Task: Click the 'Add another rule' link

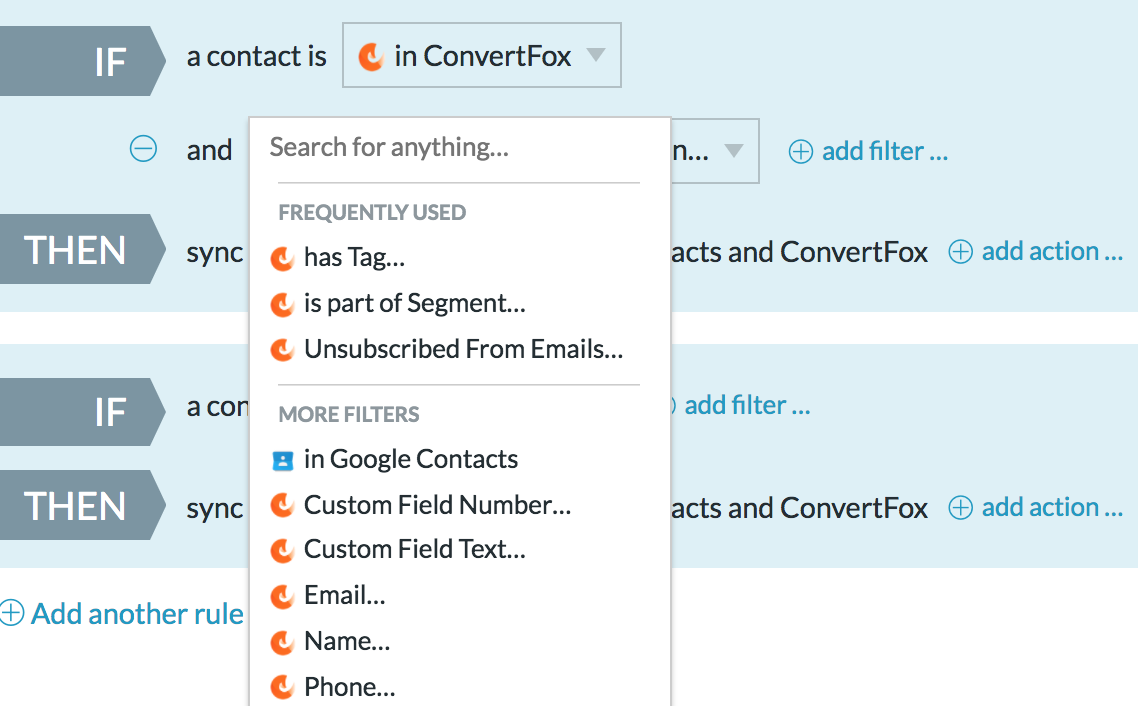Action: 137,614
